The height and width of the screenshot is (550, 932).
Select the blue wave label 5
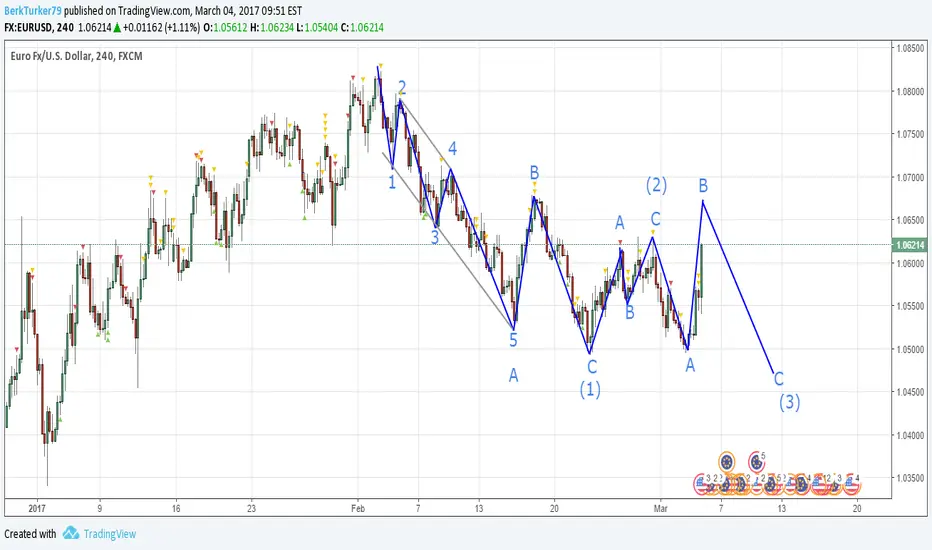(514, 340)
